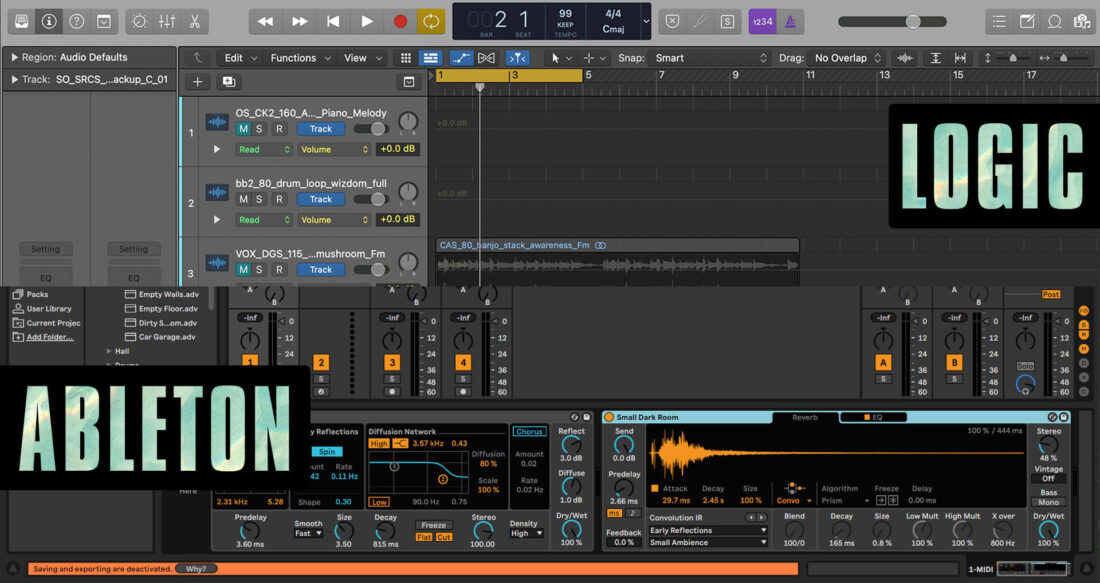Viewport: 1100px width, 583px height.
Task: Enable the Chorus button in Reverb
Action: click(529, 431)
